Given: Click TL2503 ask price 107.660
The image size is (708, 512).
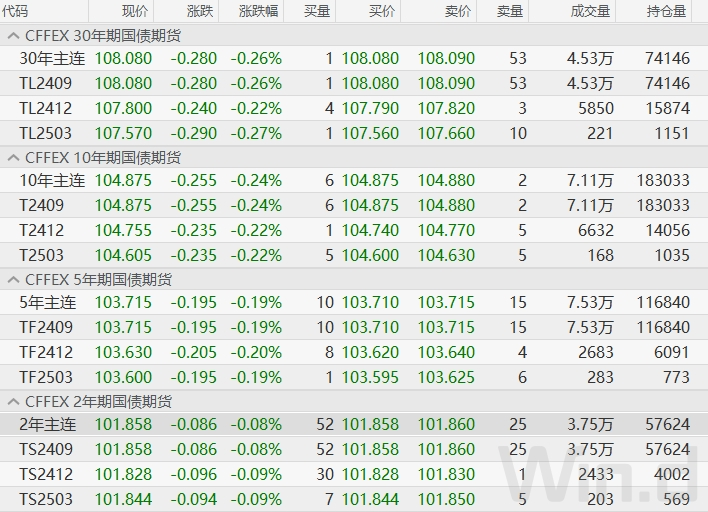Looking at the screenshot, I should [446, 133].
